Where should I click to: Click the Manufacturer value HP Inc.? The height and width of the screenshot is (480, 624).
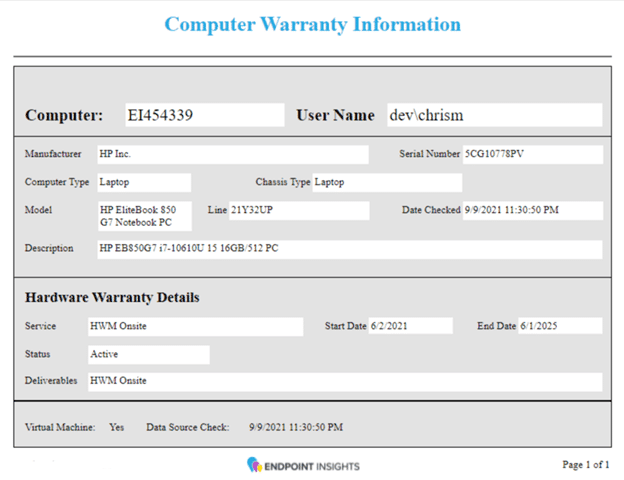[233, 154]
